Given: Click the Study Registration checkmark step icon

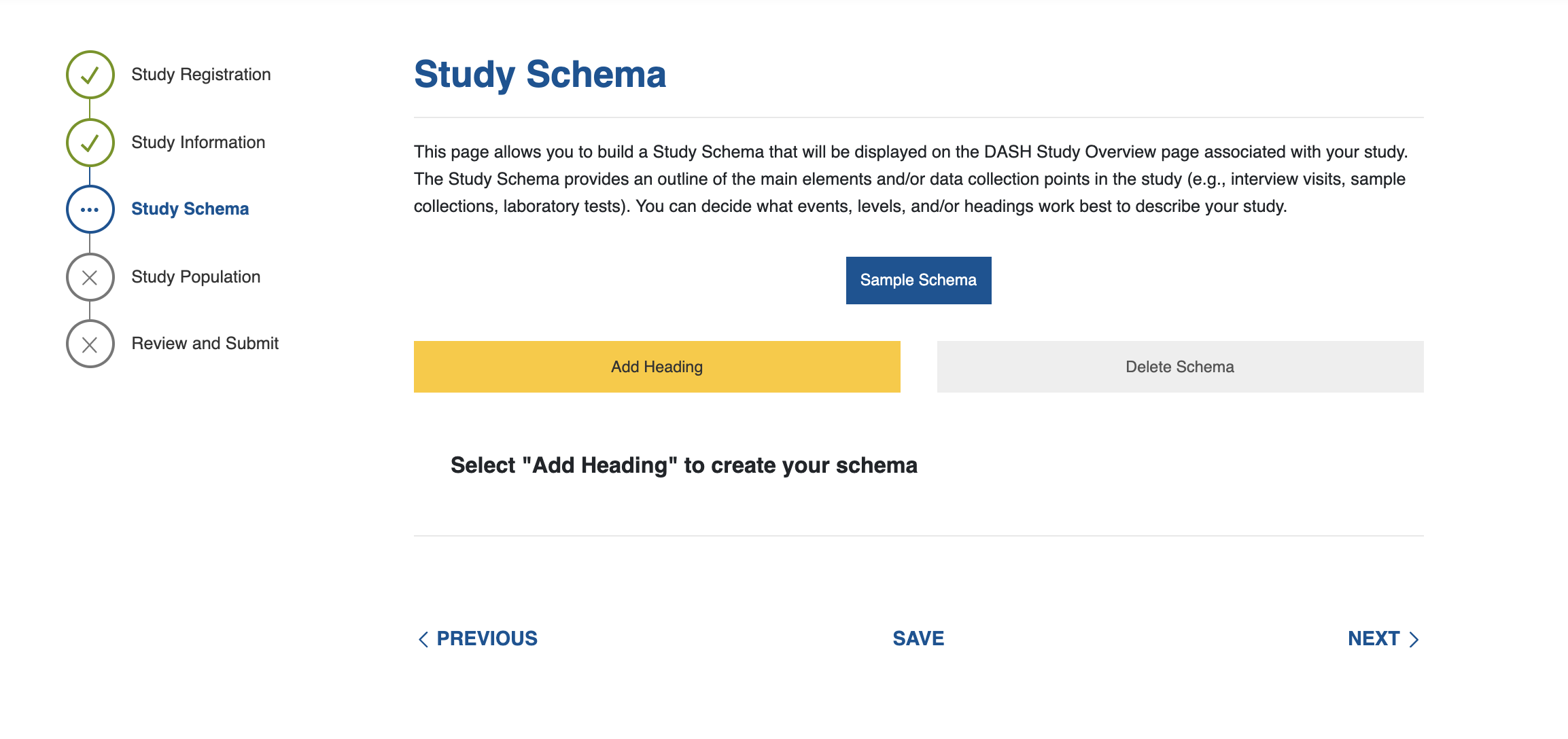Looking at the screenshot, I should [90, 75].
